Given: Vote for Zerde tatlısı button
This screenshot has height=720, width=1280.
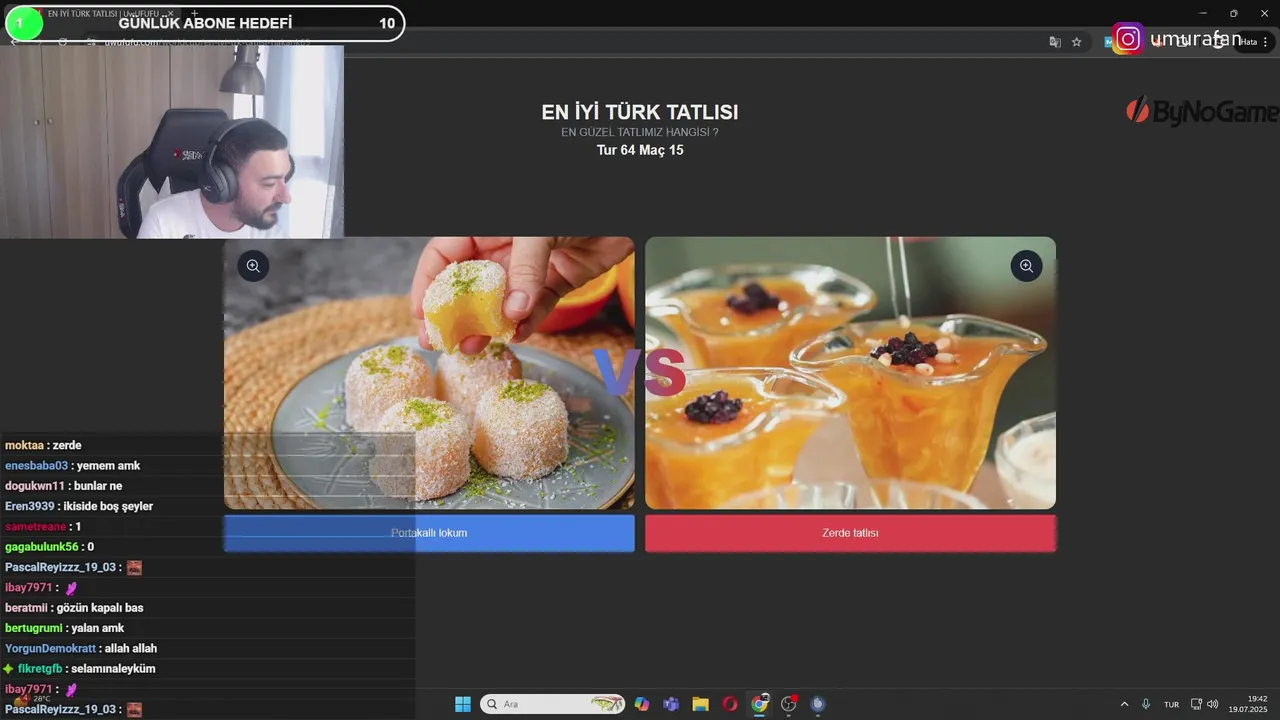Looking at the screenshot, I should point(850,533).
